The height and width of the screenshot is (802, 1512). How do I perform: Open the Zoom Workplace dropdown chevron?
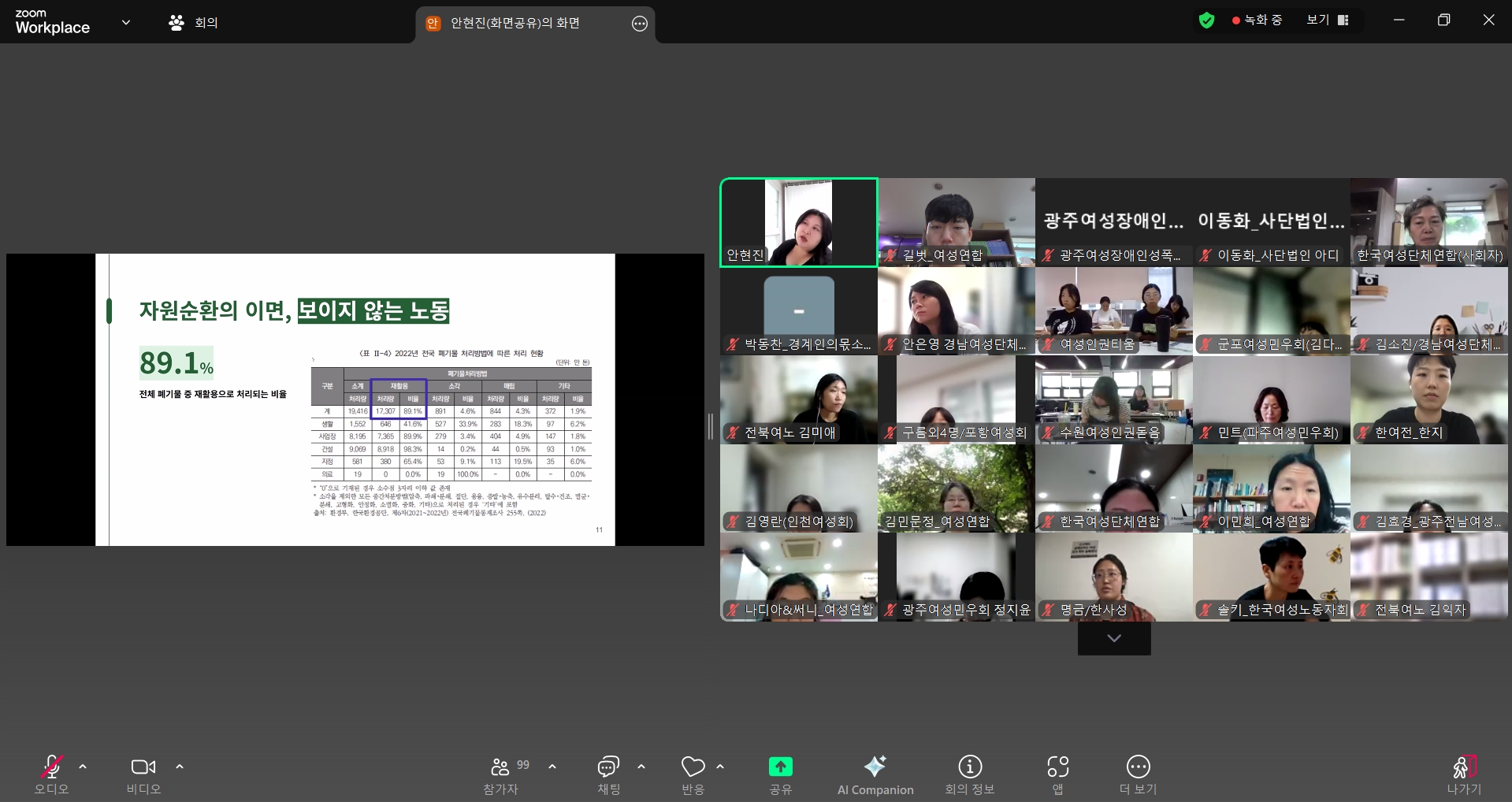[126, 23]
